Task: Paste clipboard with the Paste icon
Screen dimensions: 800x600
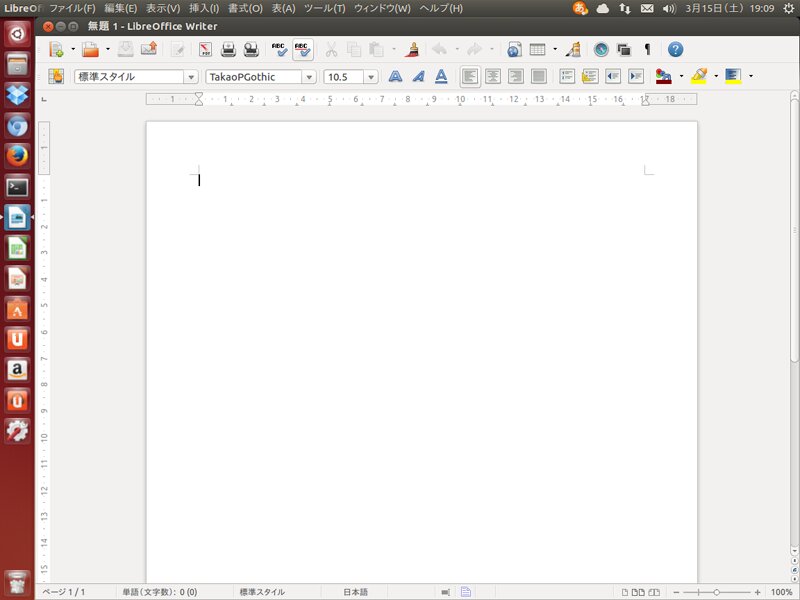Action: [x=377, y=49]
